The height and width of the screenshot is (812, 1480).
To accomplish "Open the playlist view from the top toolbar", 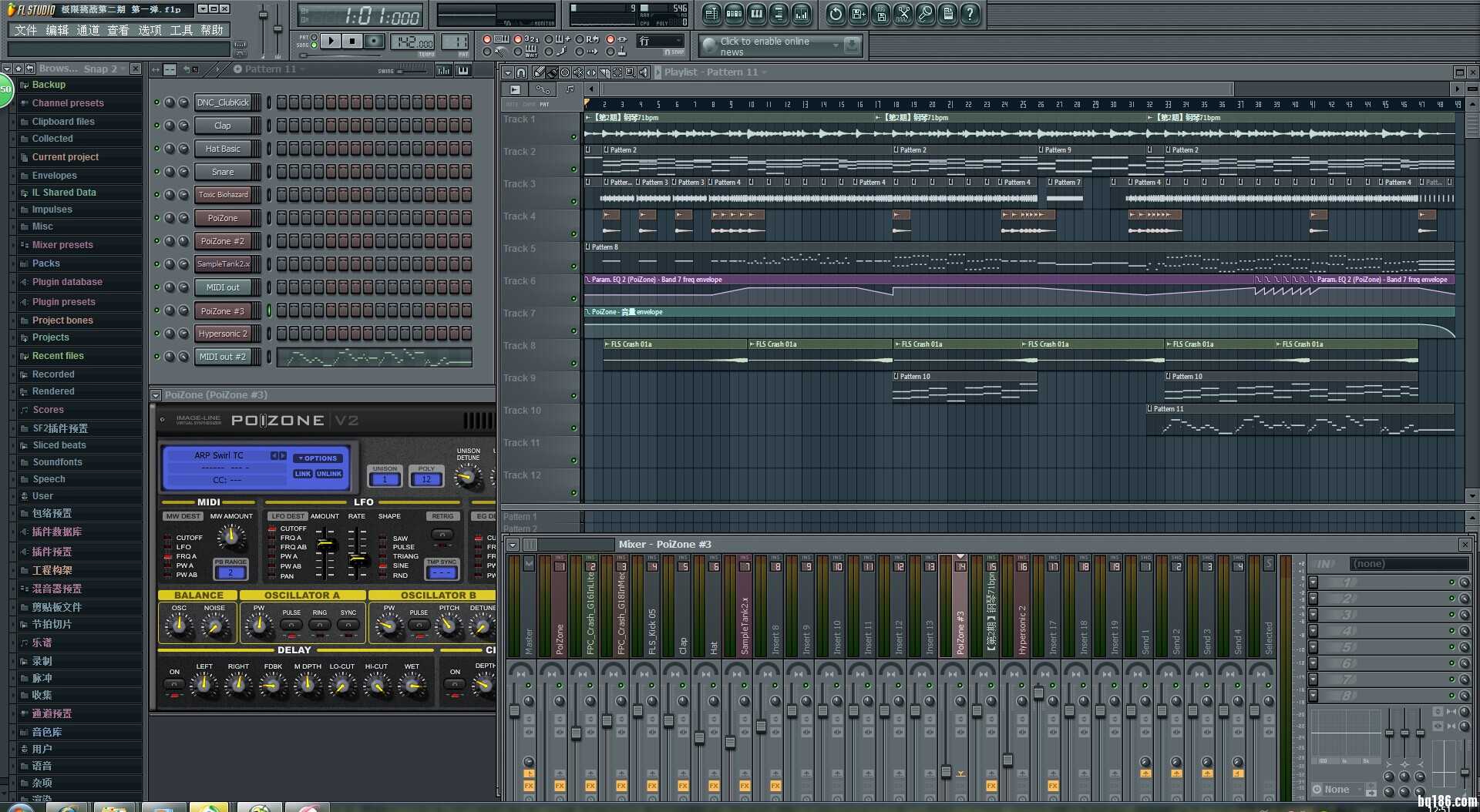I will pos(711,14).
